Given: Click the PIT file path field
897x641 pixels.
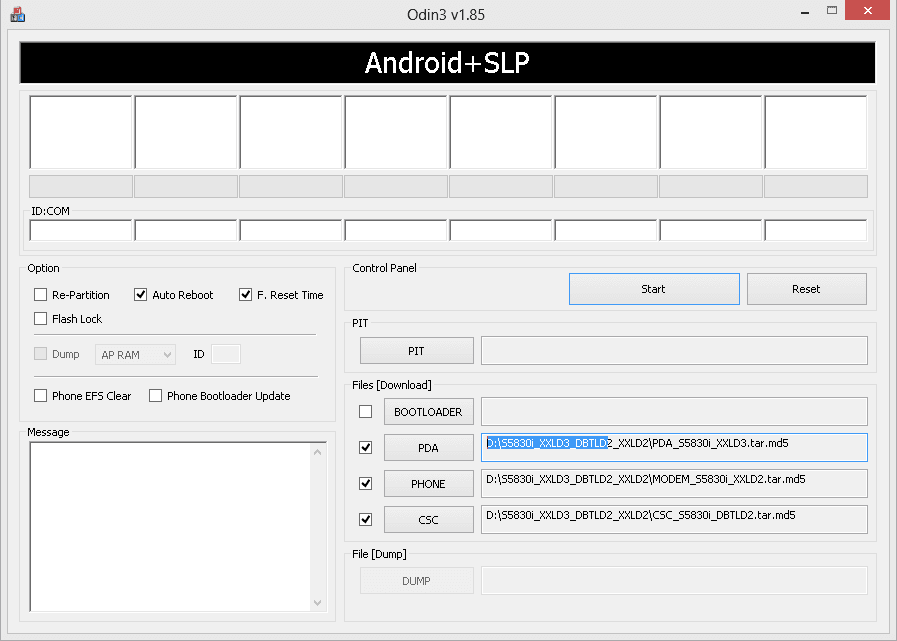Looking at the screenshot, I should click(674, 351).
